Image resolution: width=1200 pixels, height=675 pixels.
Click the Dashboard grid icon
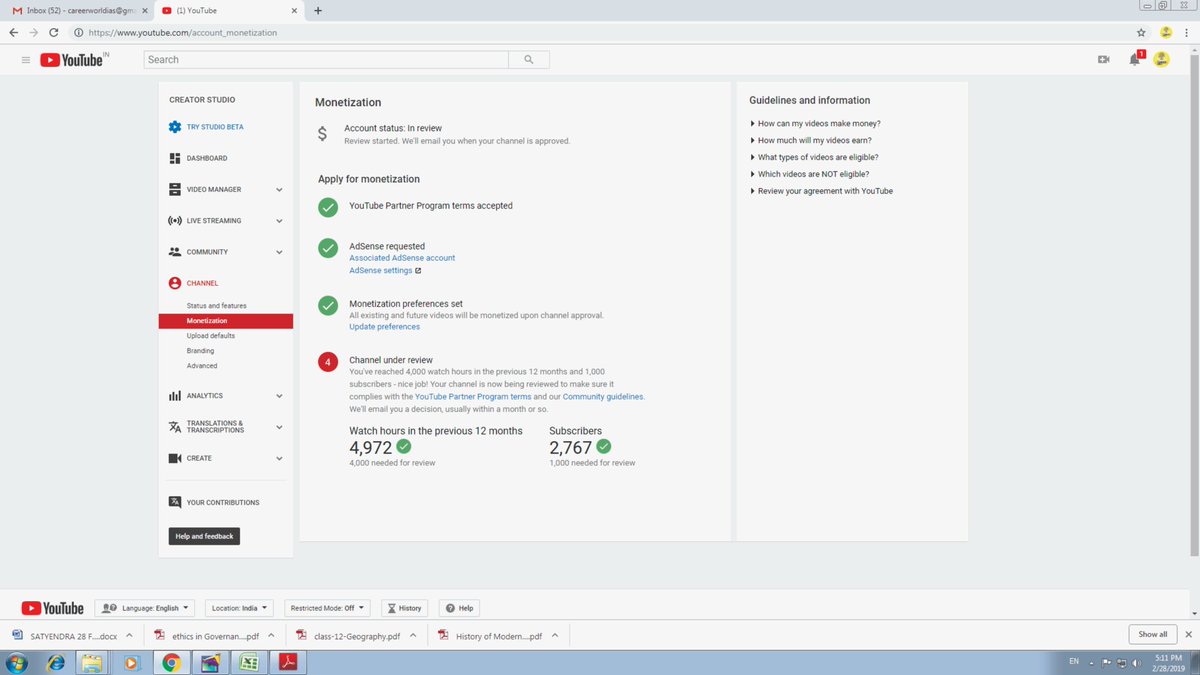175,158
